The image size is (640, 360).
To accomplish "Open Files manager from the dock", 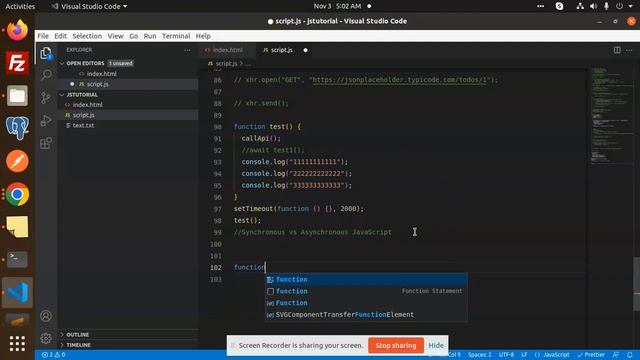I will [x=17, y=96].
